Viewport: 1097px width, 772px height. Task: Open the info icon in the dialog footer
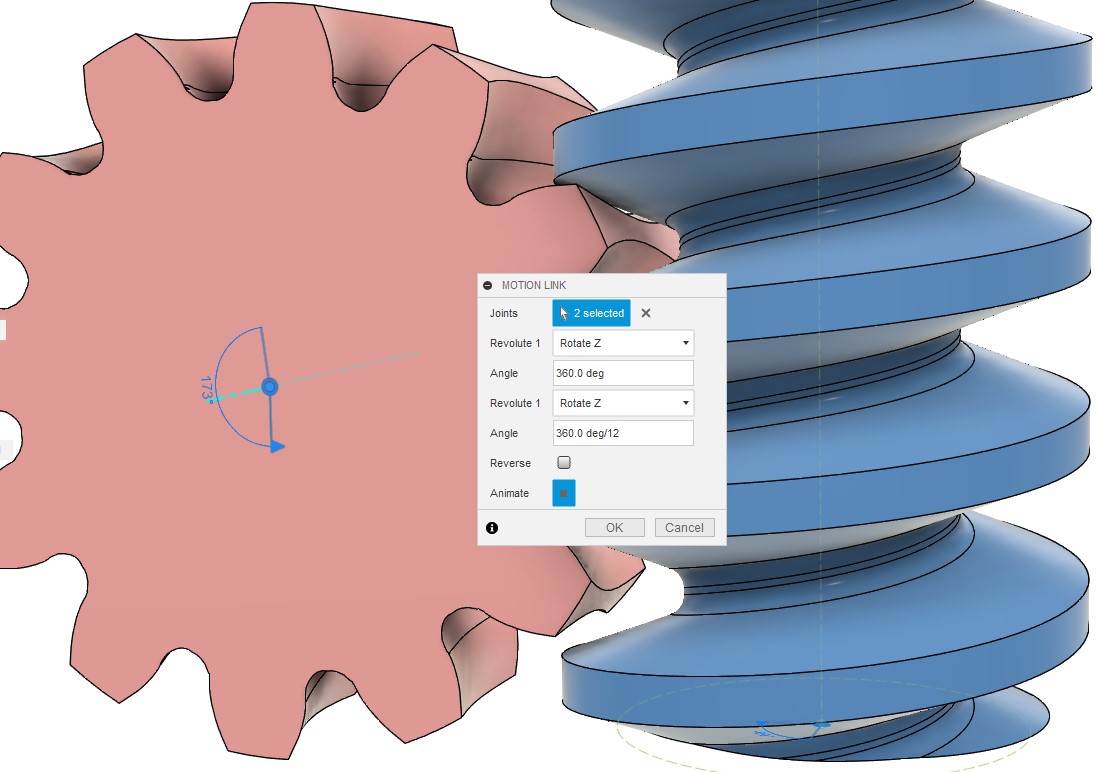pyautogui.click(x=492, y=528)
